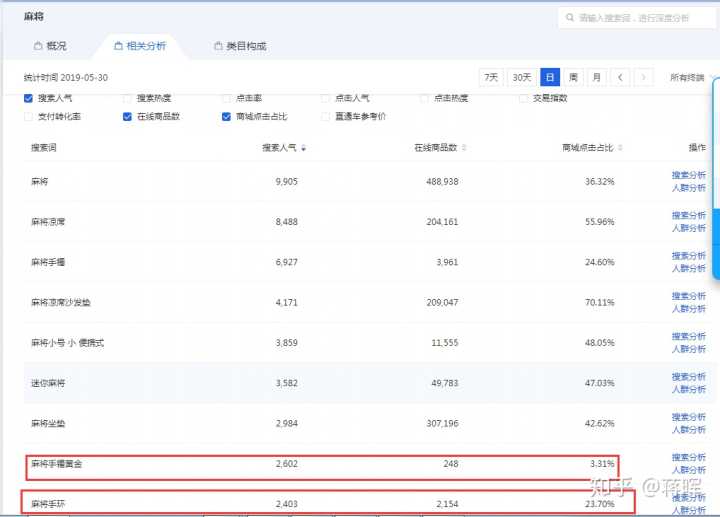720x517 pixels.
Task: Switch to the 概况 tab
Action: [x=50, y=46]
